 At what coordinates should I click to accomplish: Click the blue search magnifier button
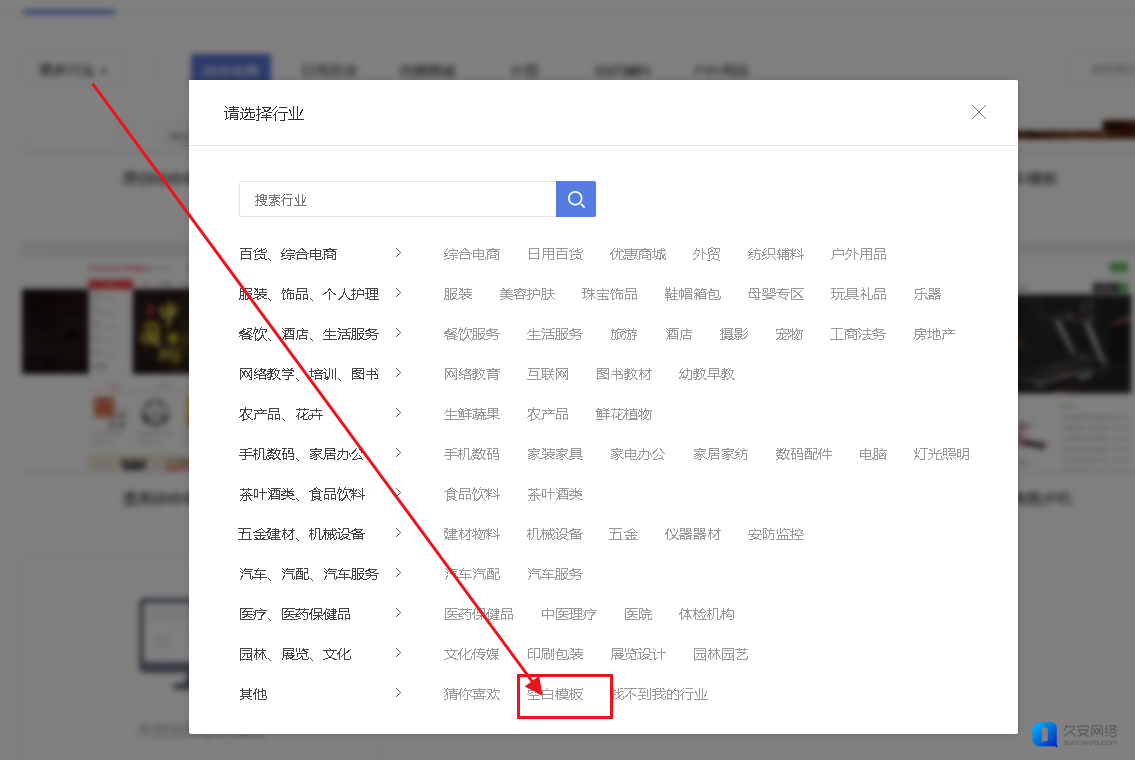576,199
